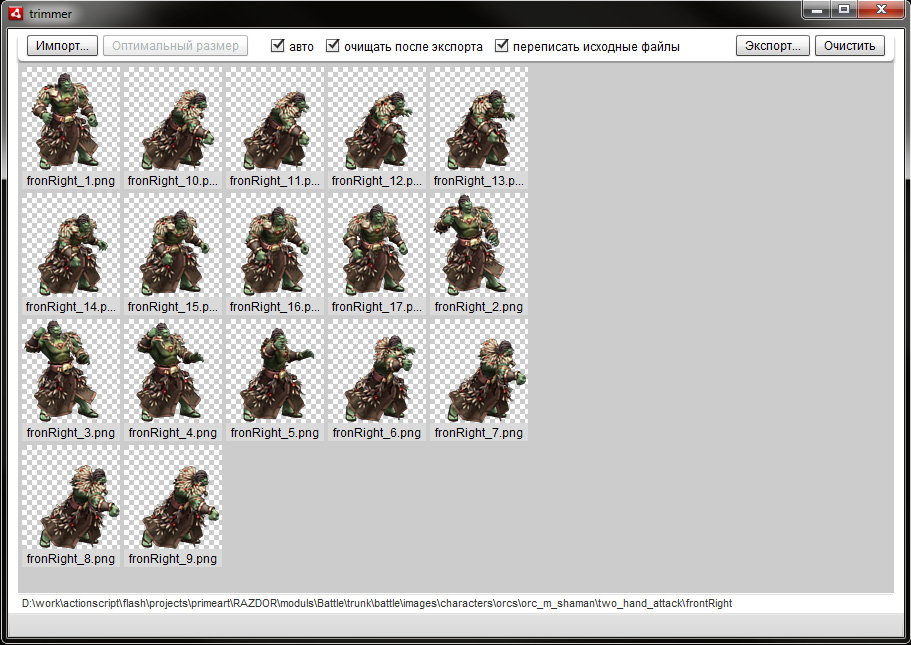Viewport: 911px width, 645px height.
Task: Select the fronRight_14.p... thumbnail
Action: pos(70,253)
